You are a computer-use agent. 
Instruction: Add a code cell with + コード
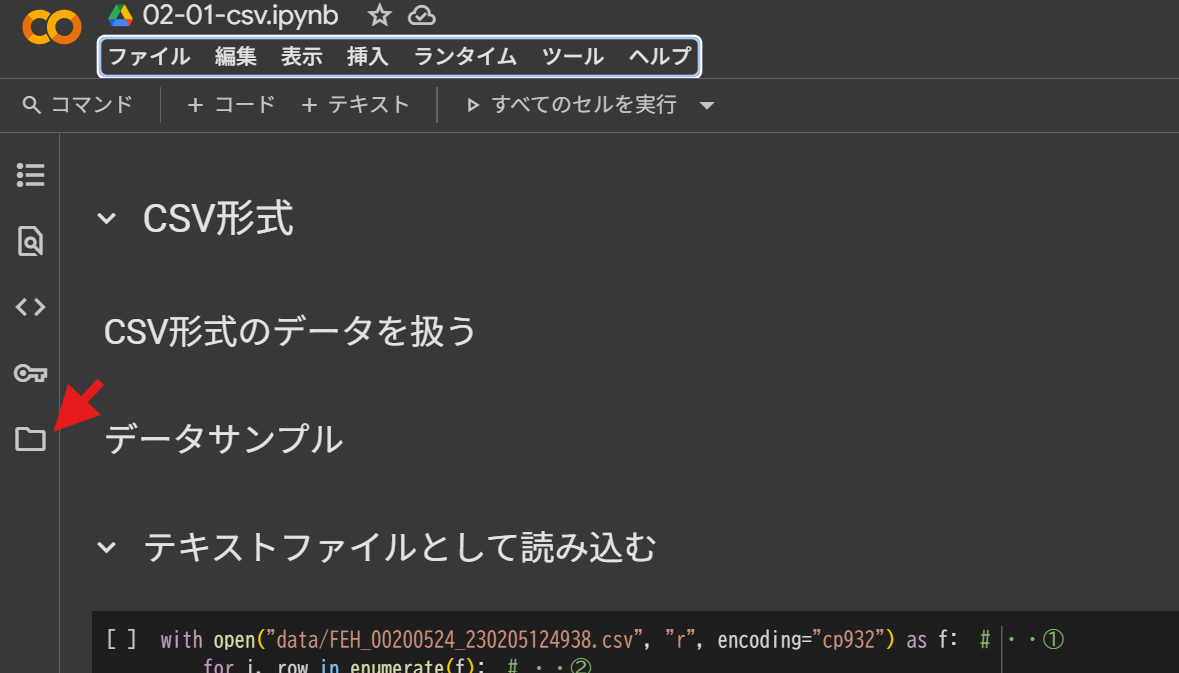pos(231,105)
